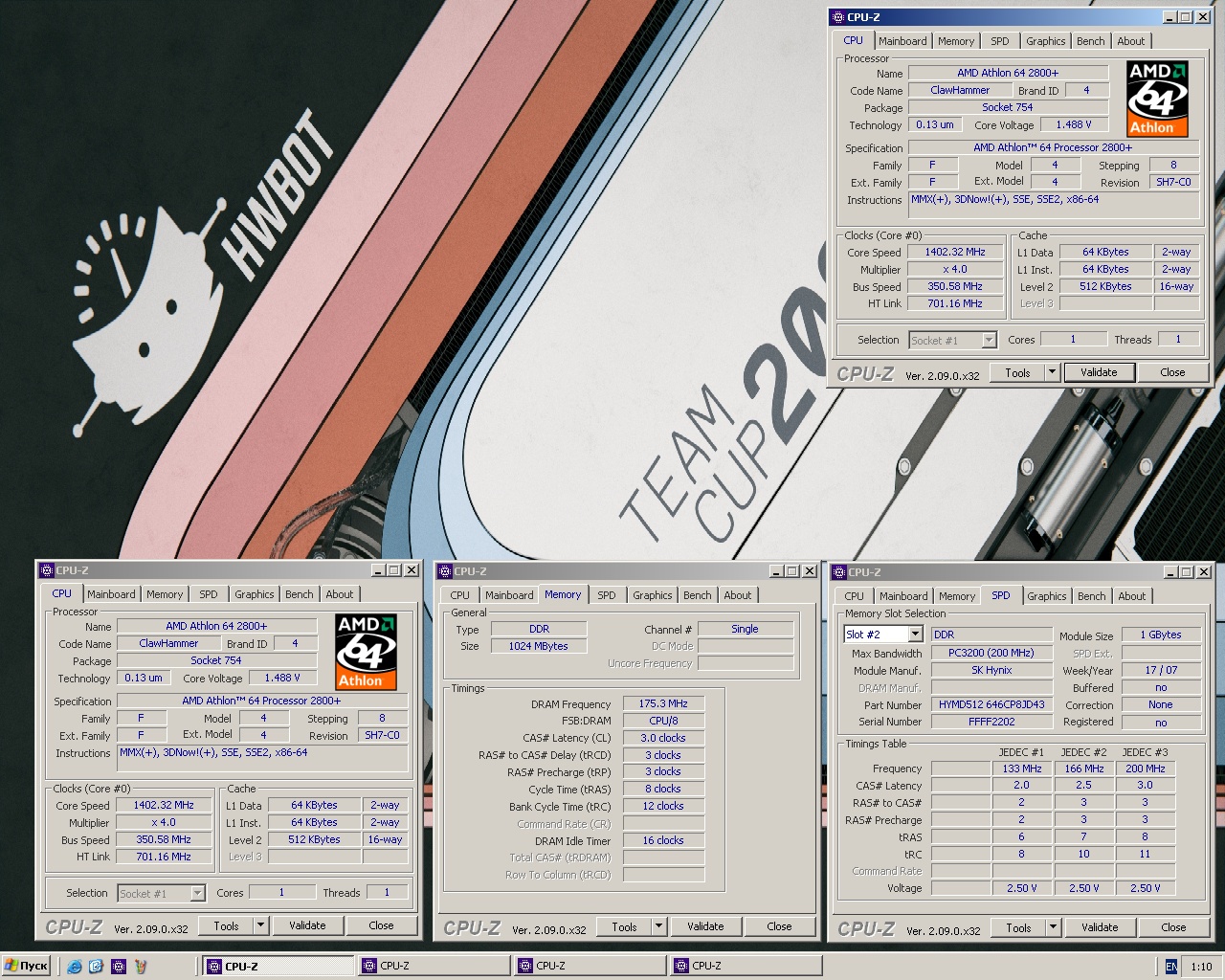1225x980 pixels.
Task: Click the title bar icon of the top-right CPU-Z window
Action: point(838,16)
